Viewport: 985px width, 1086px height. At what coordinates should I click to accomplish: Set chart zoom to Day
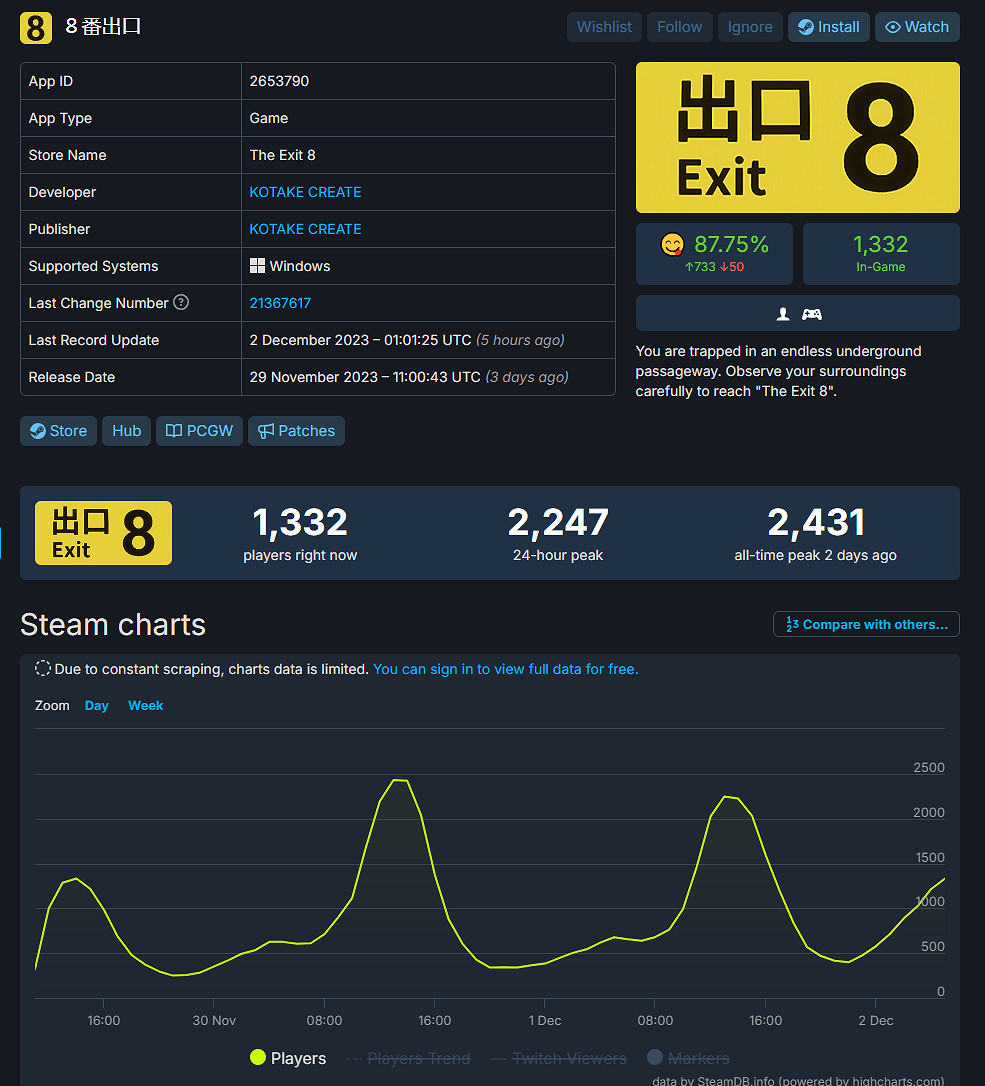(x=97, y=705)
